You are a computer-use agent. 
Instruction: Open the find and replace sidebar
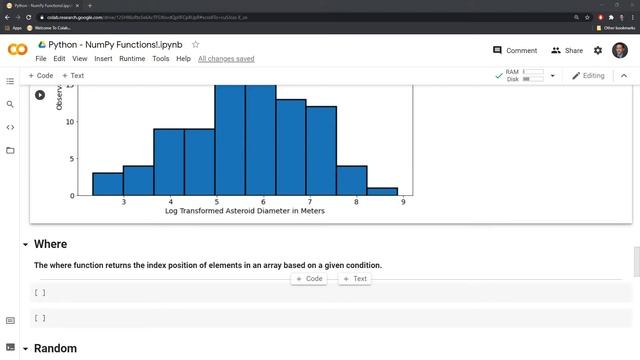coord(10,104)
